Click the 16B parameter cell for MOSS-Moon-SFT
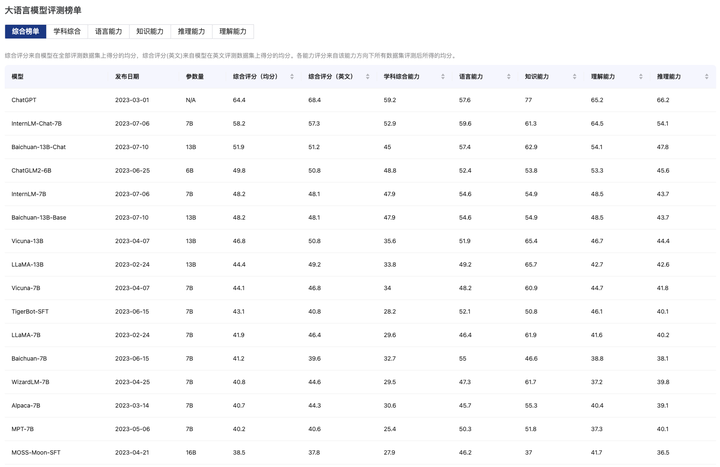720x467 pixels. point(191,452)
